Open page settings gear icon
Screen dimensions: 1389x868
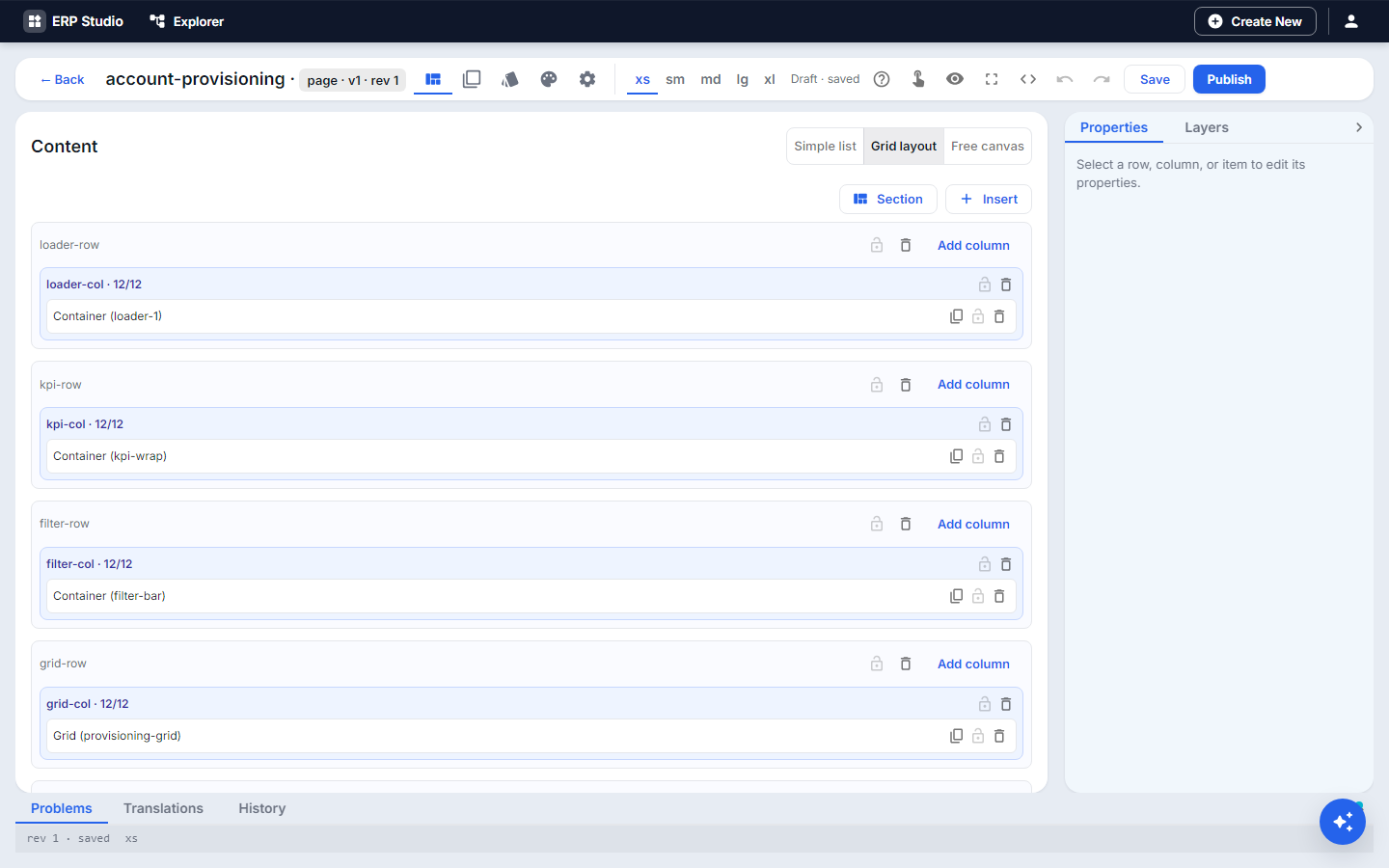pyautogui.click(x=587, y=79)
